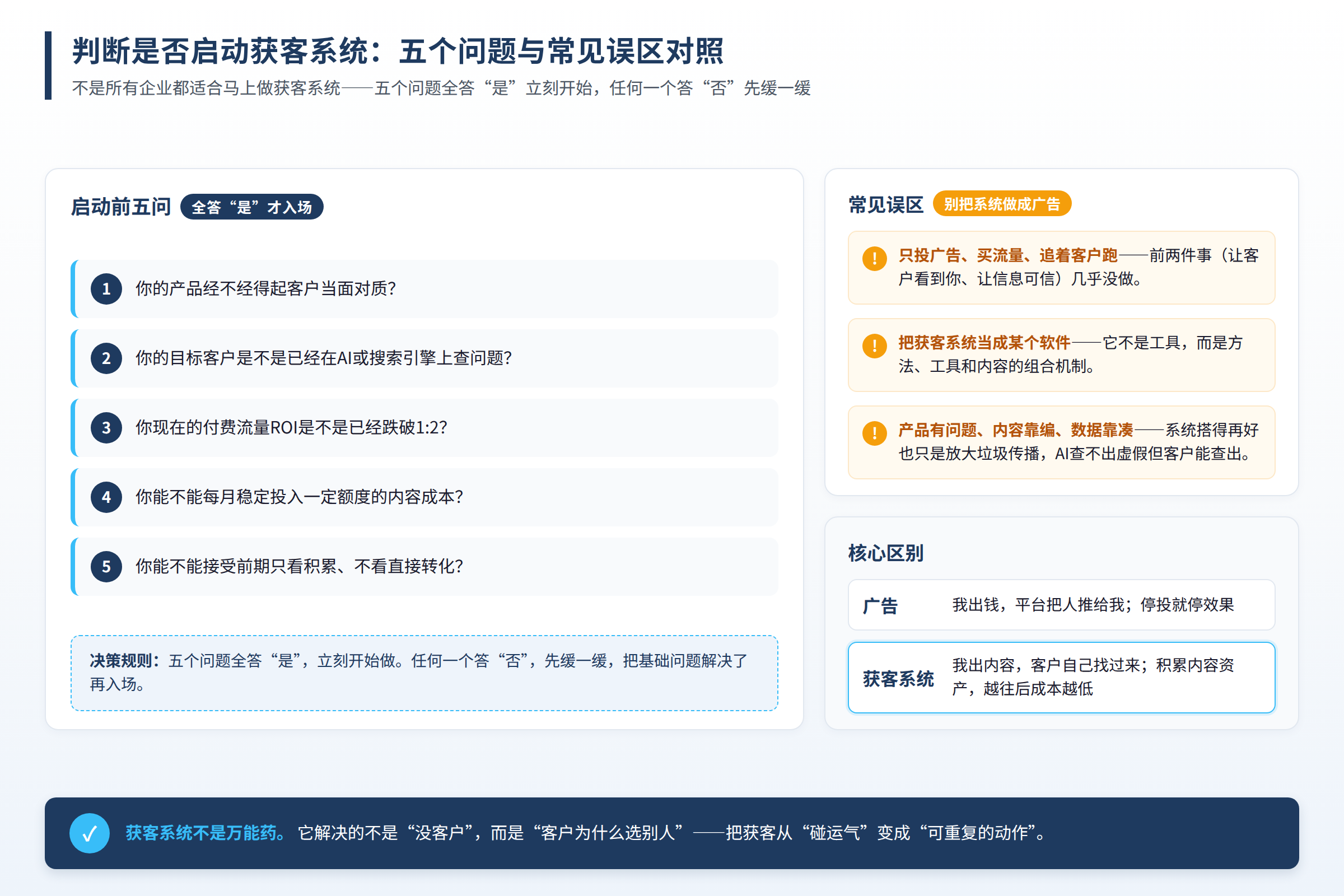Screen dimensions: 1344x896
Task: Select question about 每月稳定投入内容成本
Action: point(424,497)
